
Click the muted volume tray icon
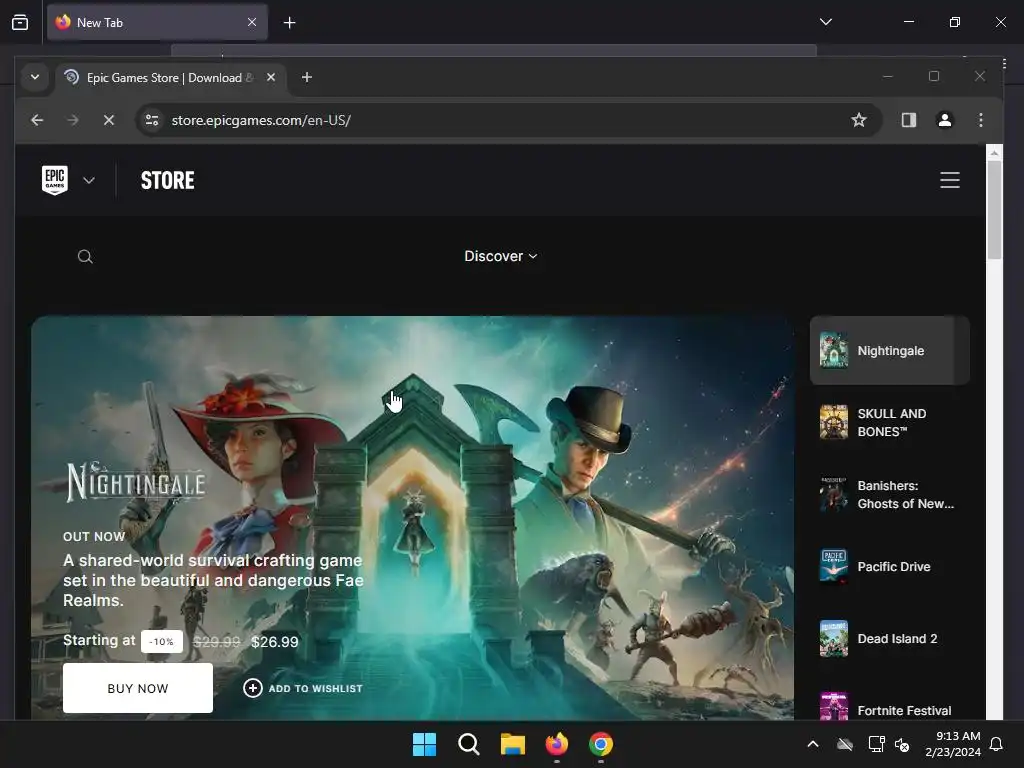pos(902,744)
